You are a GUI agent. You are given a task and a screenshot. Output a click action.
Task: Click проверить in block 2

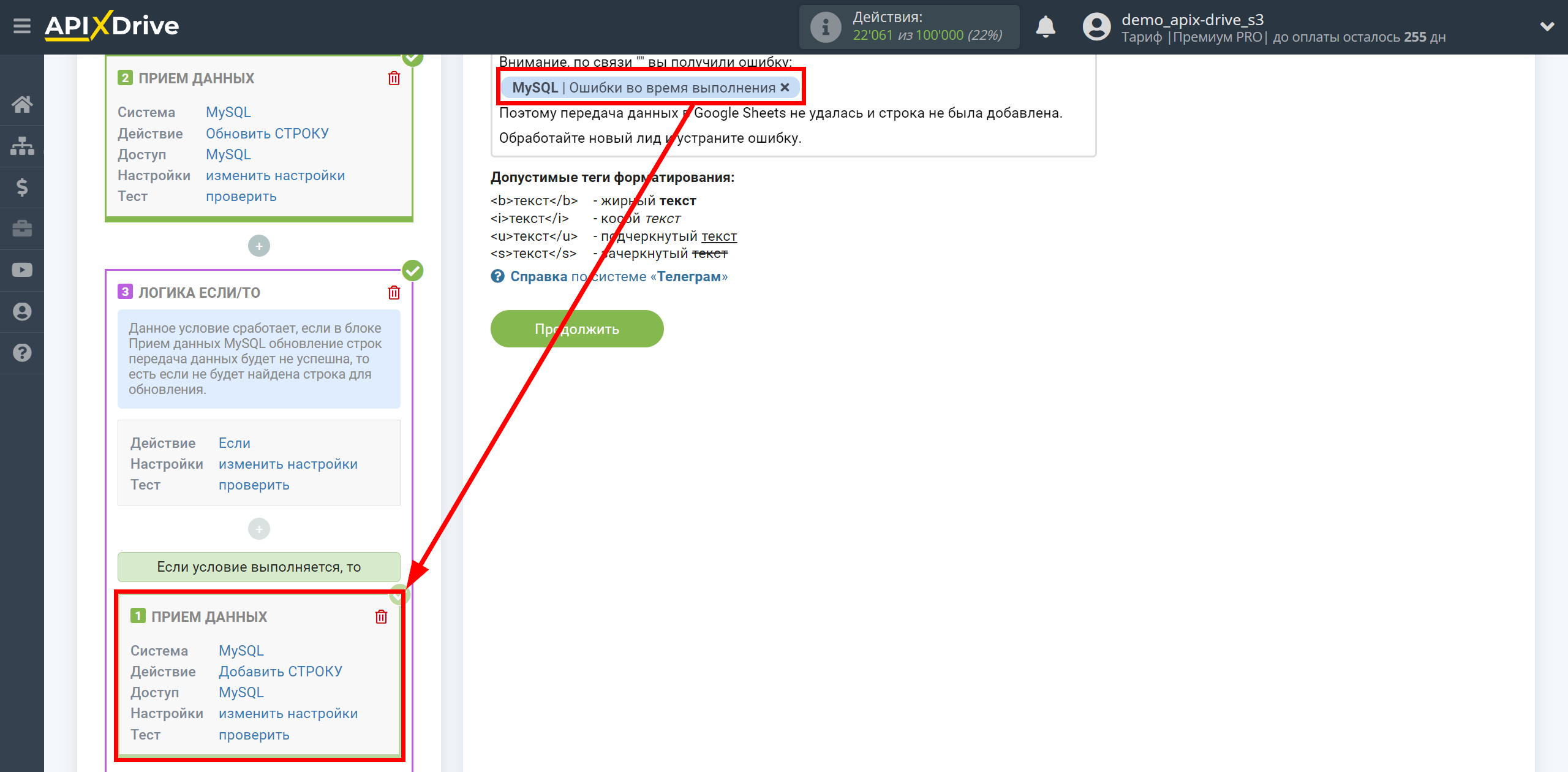[241, 197]
